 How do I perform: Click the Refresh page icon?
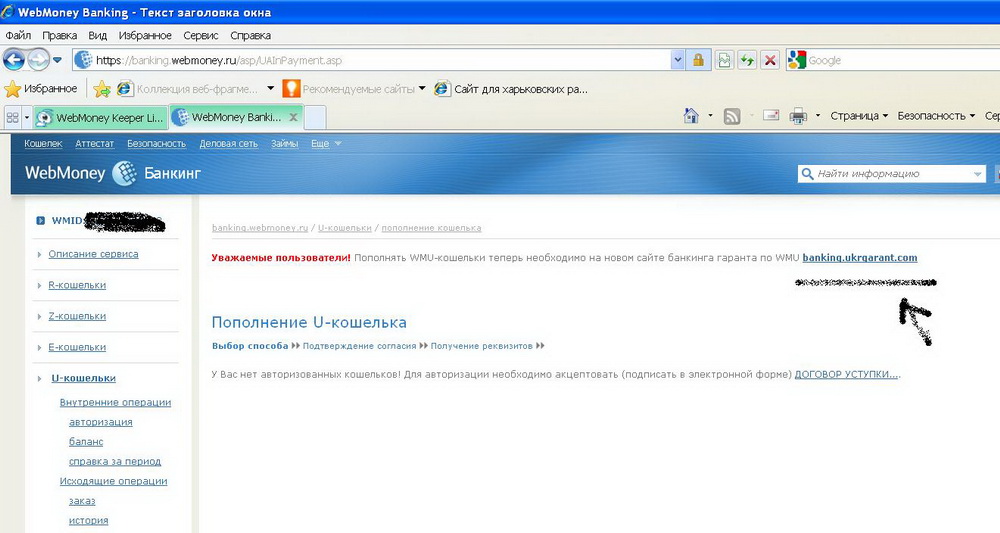click(747, 61)
